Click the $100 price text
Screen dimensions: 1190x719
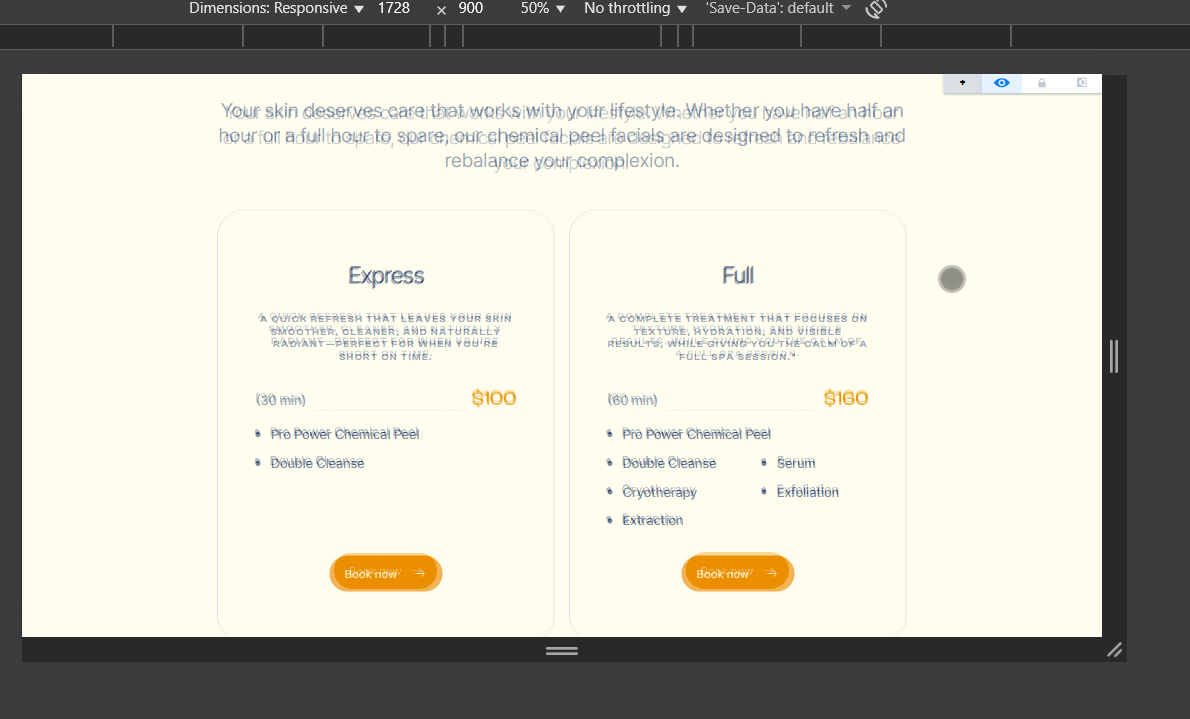pos(493,399)
